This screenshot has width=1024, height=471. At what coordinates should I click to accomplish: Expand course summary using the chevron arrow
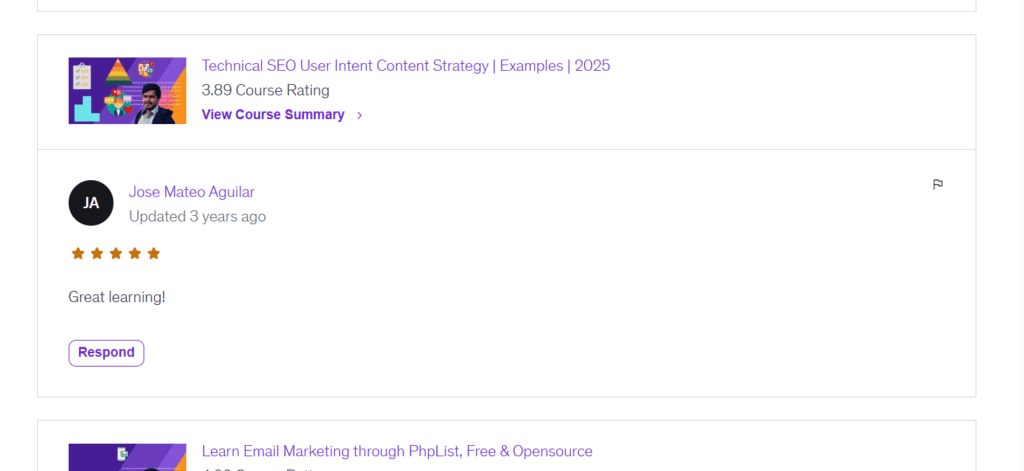(x=360, y=115)
